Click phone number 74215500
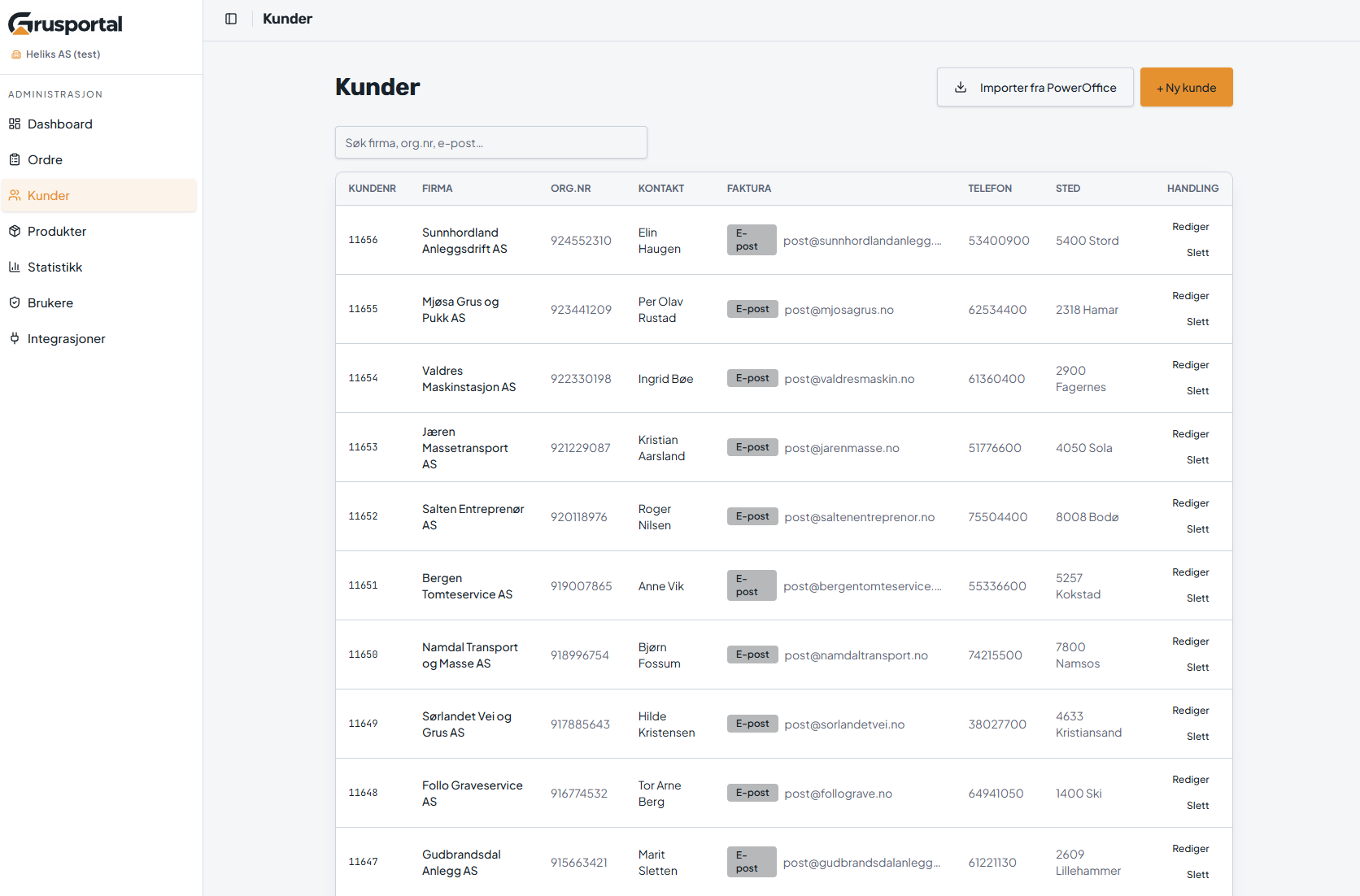 click(995, 655)
